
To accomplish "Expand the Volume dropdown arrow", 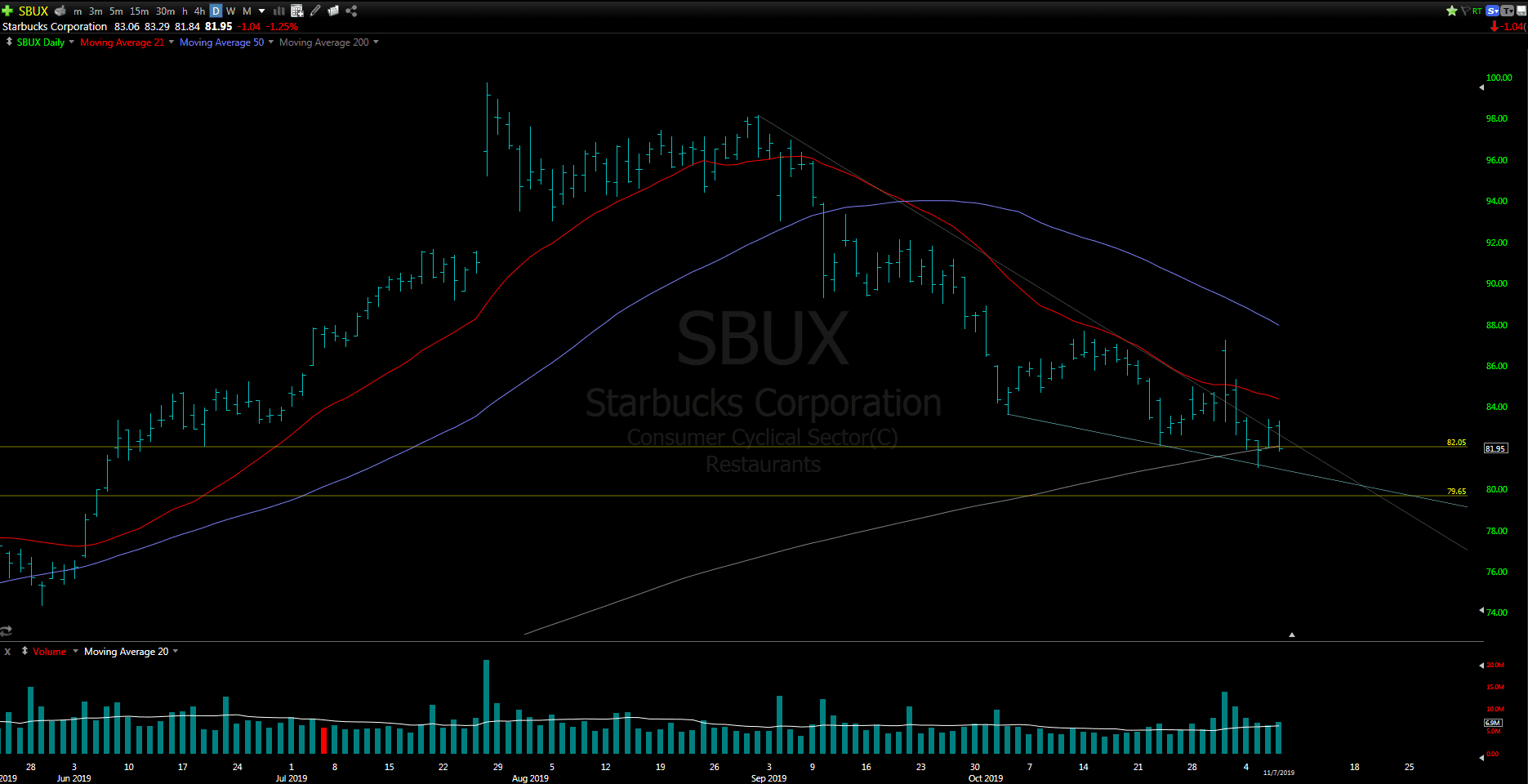I will point(75,651).
